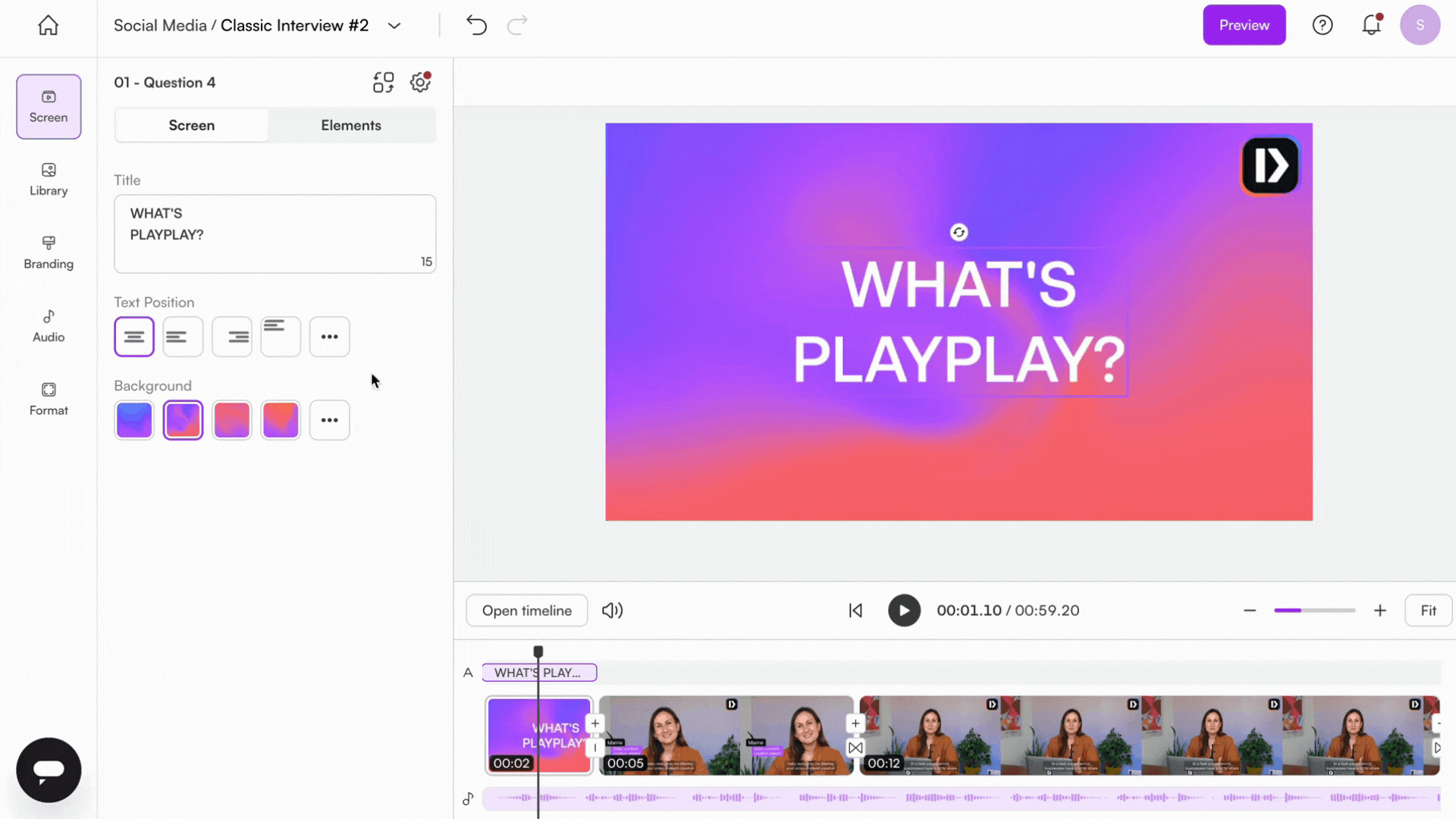Image resolution: width=1456 pixels, height=819 pixels.
Task: Click the swap screen layout icon
Action: (383, 82)
